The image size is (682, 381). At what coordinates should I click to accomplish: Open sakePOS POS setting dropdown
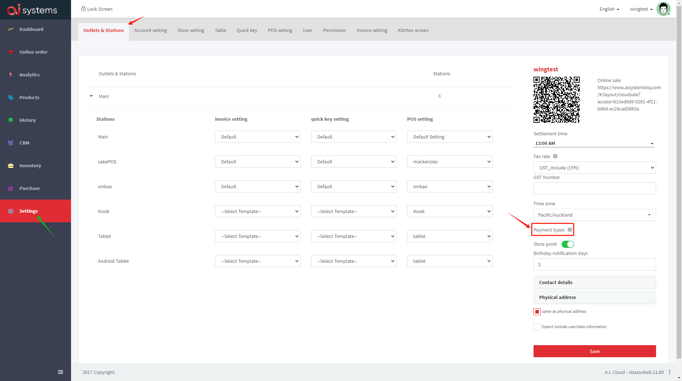coord(450,162)
